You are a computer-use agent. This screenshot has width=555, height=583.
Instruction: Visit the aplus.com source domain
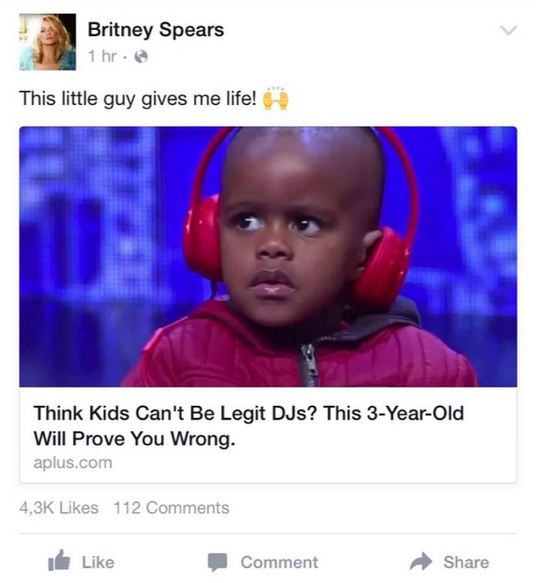pos(73,463)
